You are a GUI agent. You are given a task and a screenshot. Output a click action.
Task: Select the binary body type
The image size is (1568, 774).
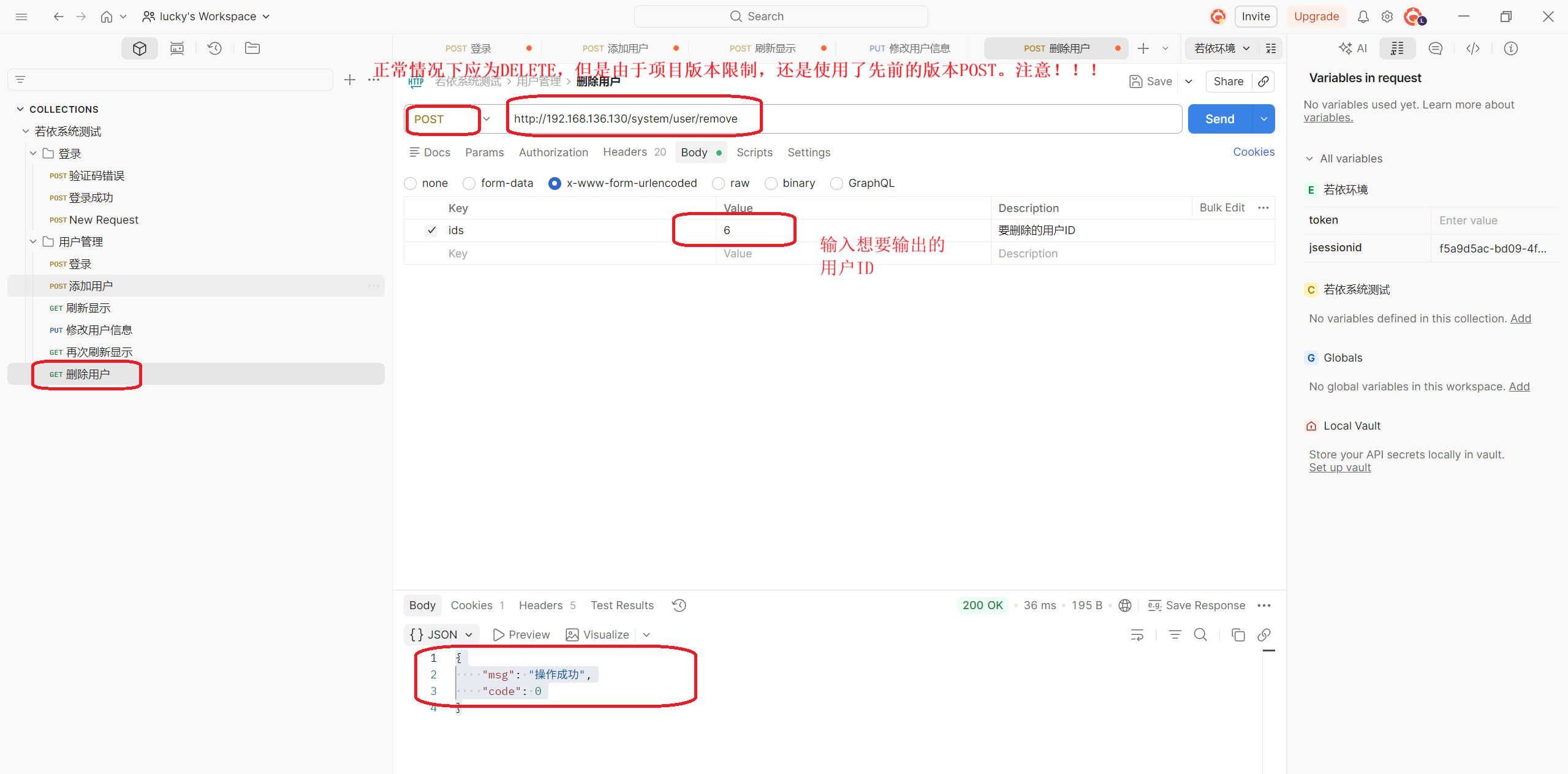coord(771,183)
